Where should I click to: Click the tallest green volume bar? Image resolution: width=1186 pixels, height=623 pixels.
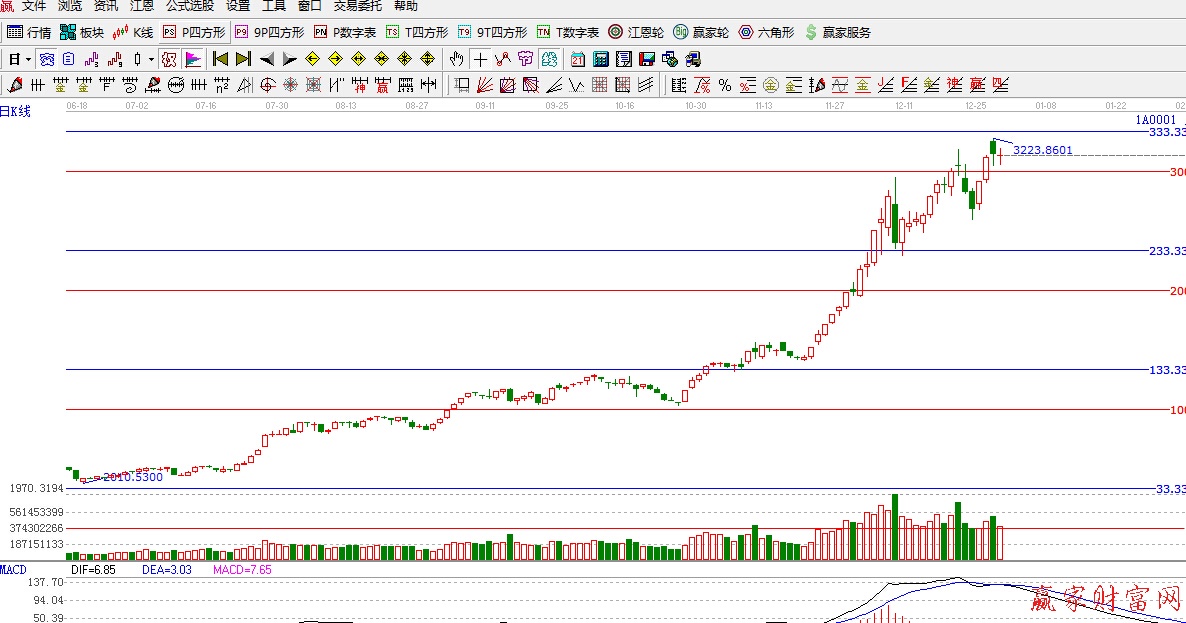pyautogui.click(x=895, y=527)
